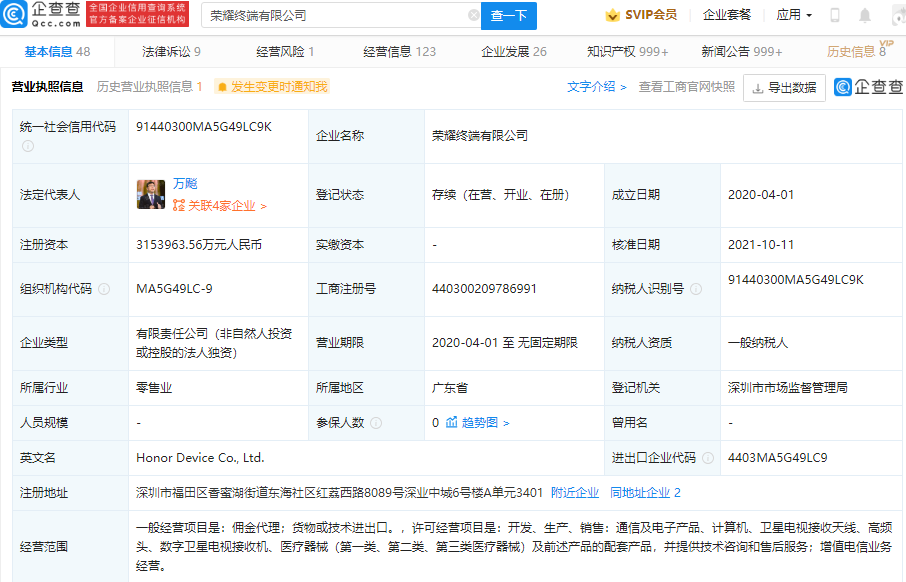
Task: Switch to the 法律诉讼 tab
Action: pyautogui.click(x=171, y=52)
